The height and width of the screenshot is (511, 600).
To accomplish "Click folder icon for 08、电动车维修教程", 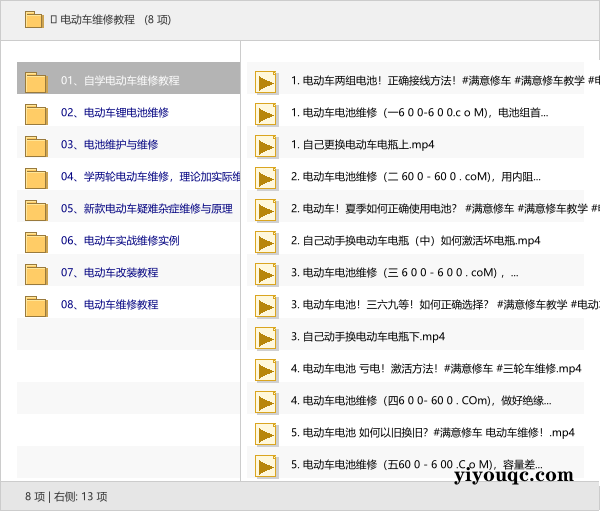I will pos(36,305).
